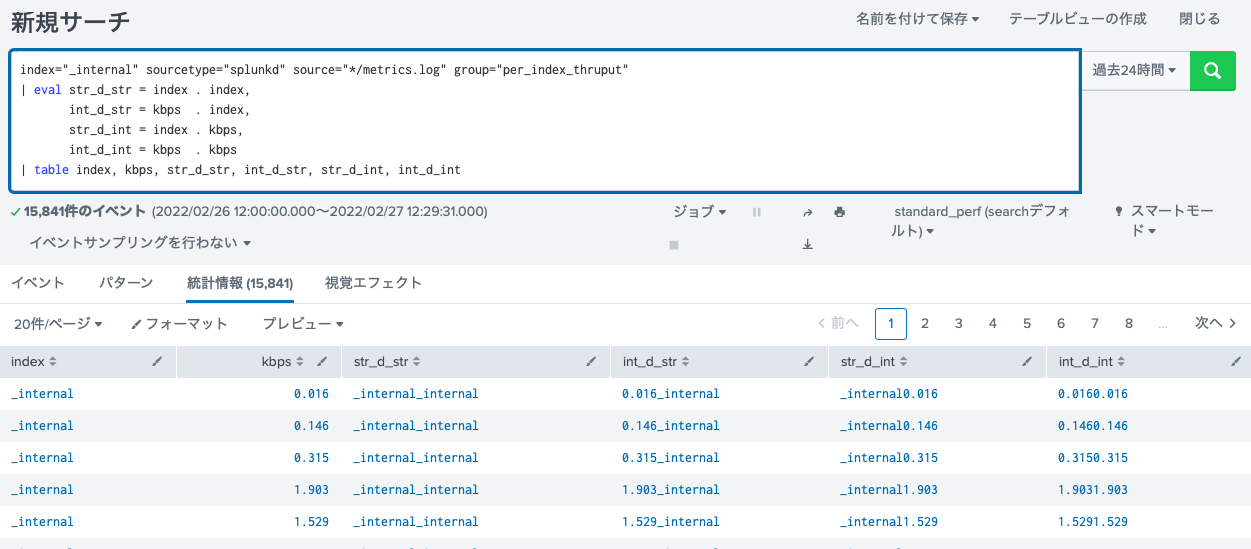This screenshot has width=1251, height=549.
Task: Pause the search job
Action: click(x=756, y=212)
